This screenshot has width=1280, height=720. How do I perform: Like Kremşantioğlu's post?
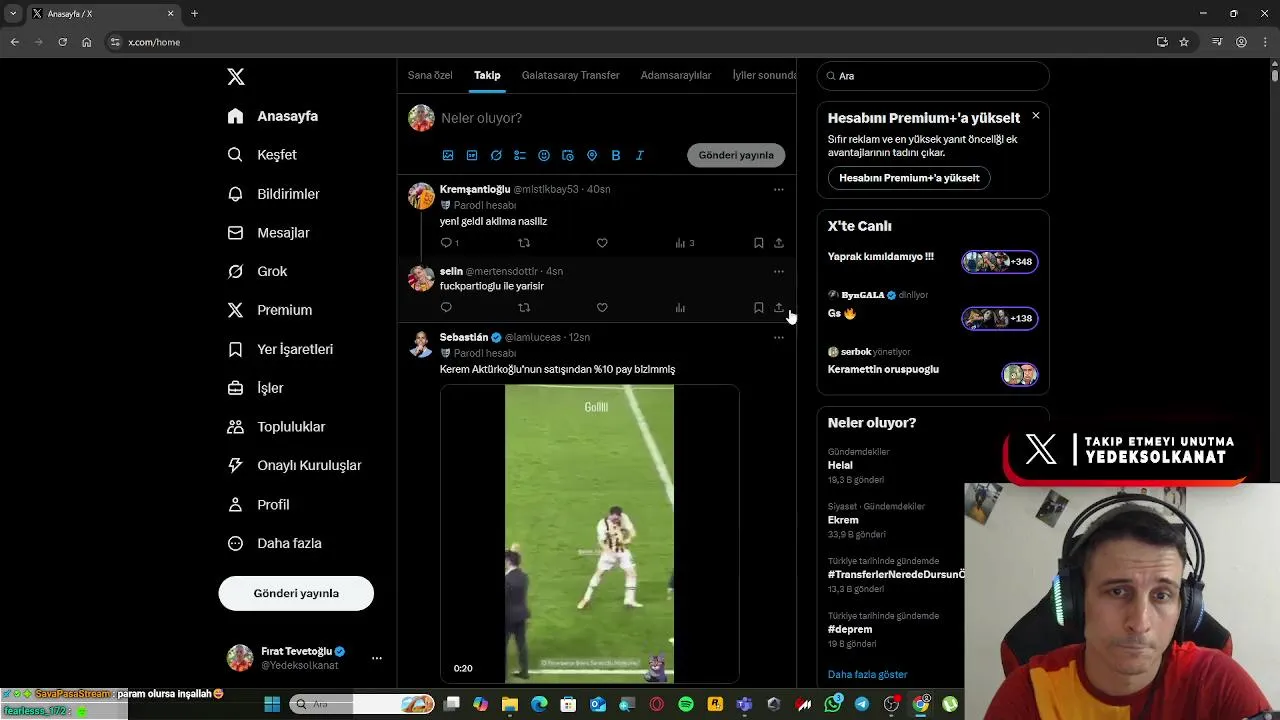(602, 243)
